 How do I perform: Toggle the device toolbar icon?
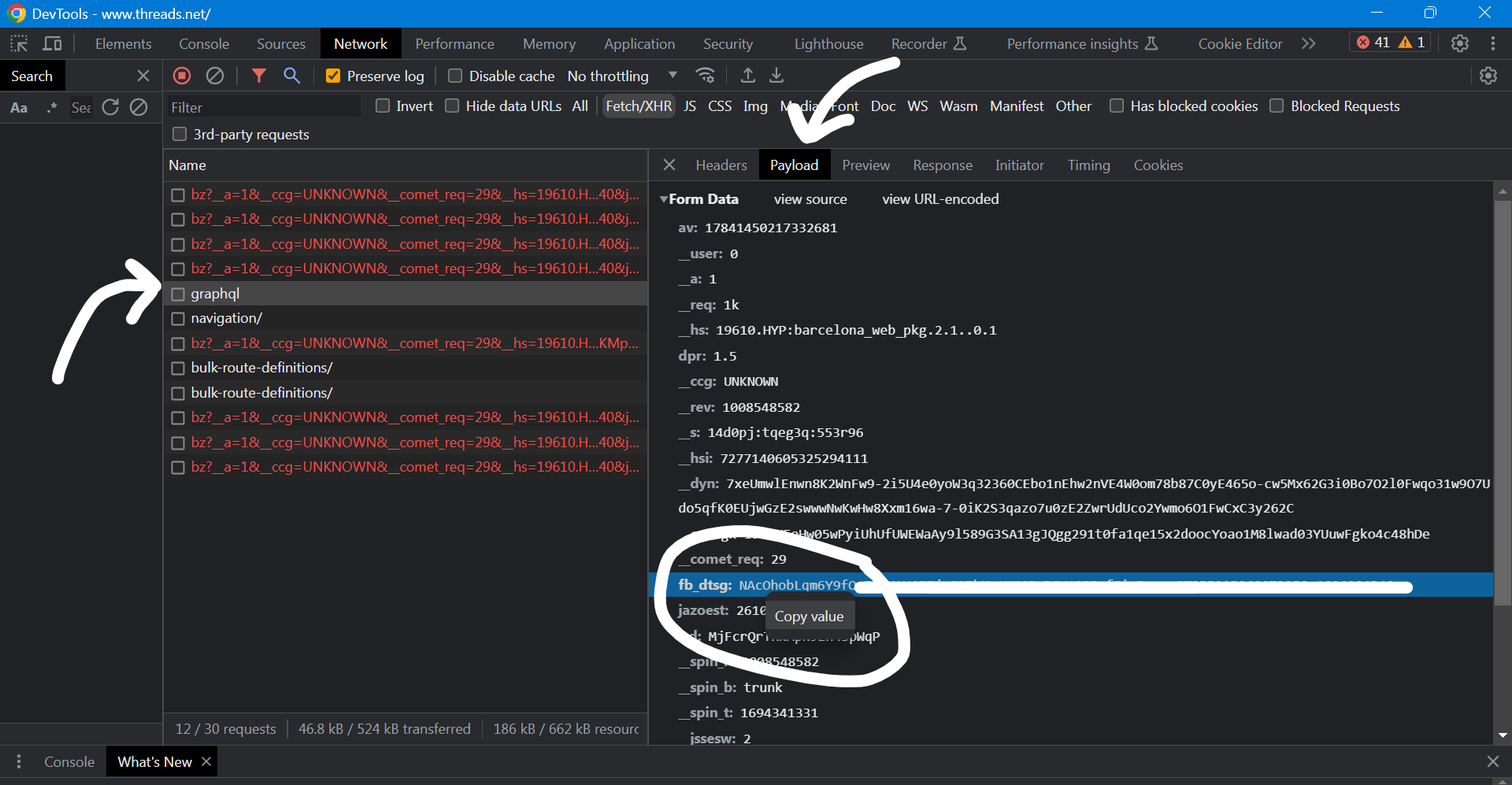click(x=53, y=43)
